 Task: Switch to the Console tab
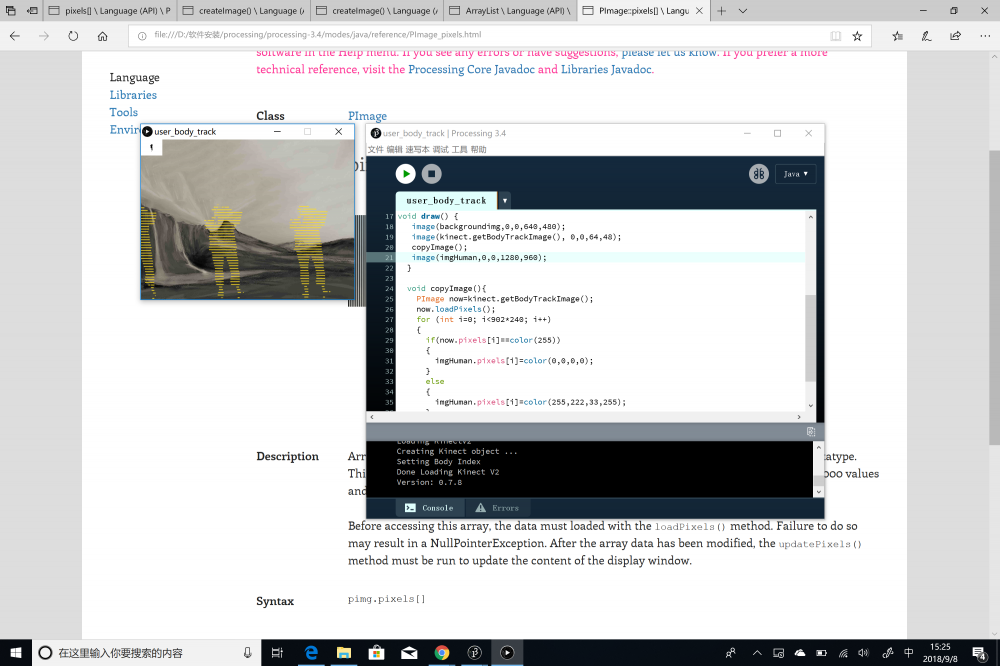pos(429,508)
